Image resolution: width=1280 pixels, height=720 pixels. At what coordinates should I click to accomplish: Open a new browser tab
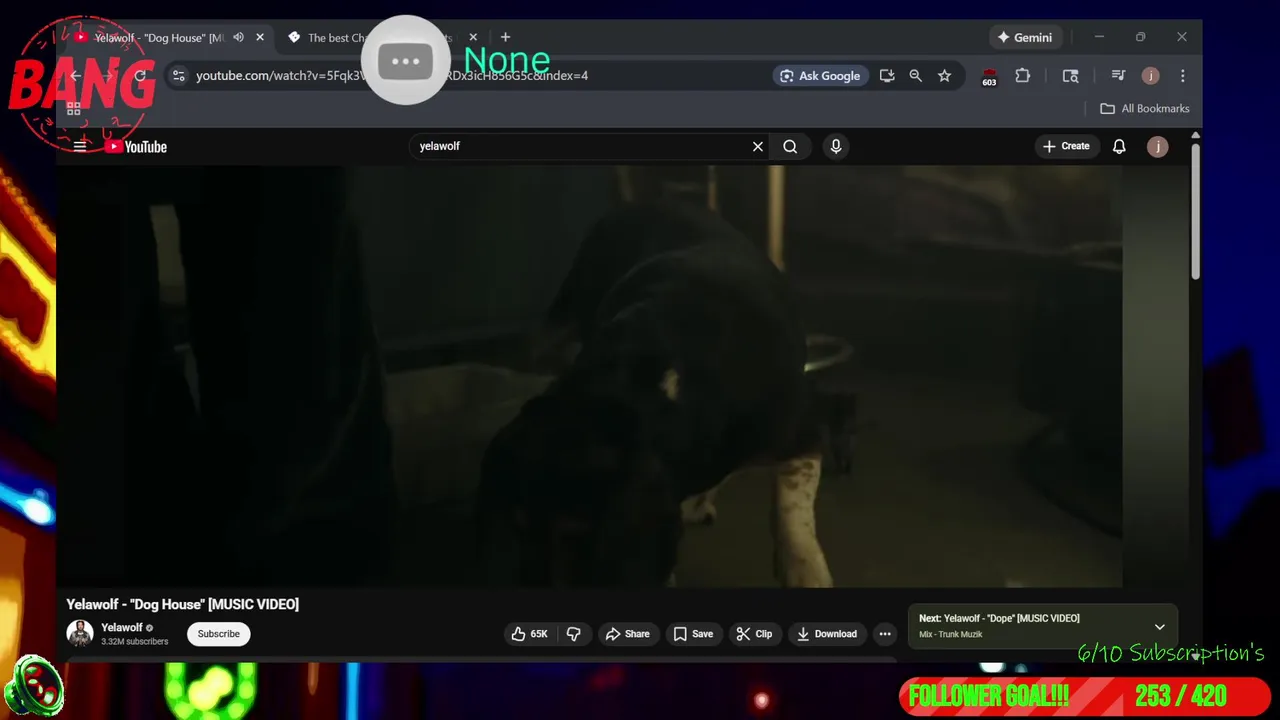coord(505,38)
